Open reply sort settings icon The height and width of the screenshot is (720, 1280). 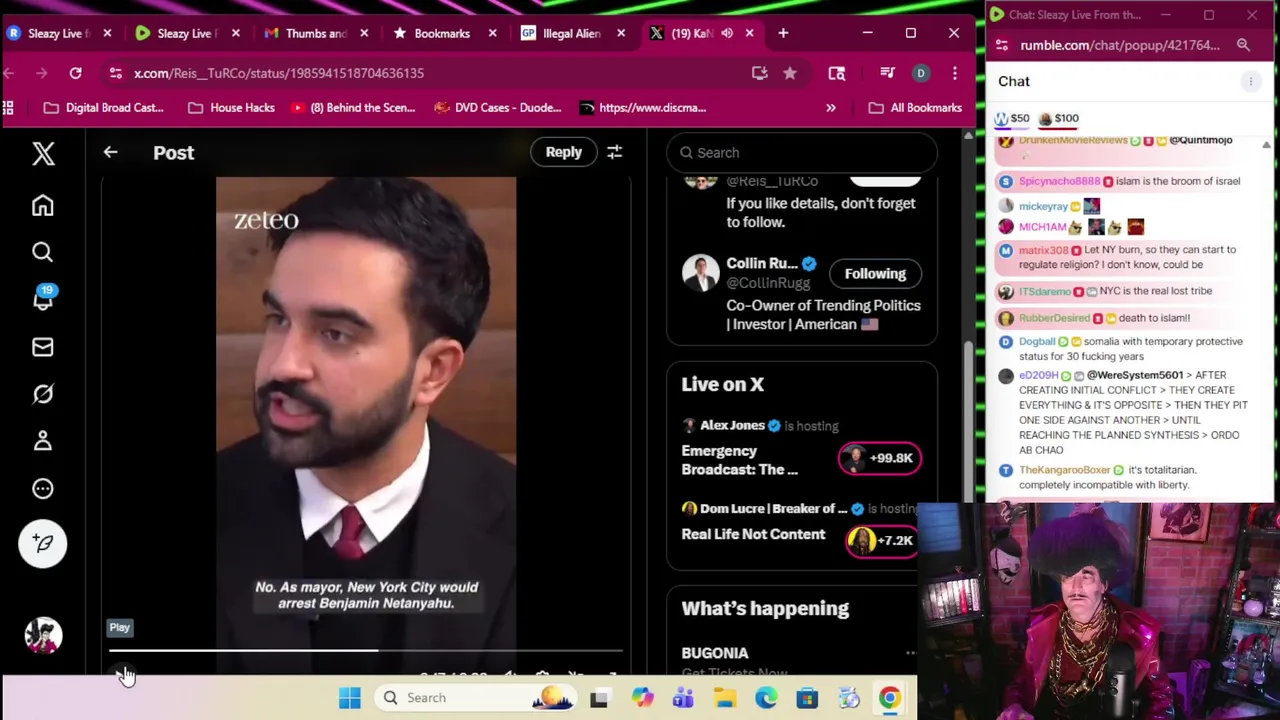(x=614, y=152)
